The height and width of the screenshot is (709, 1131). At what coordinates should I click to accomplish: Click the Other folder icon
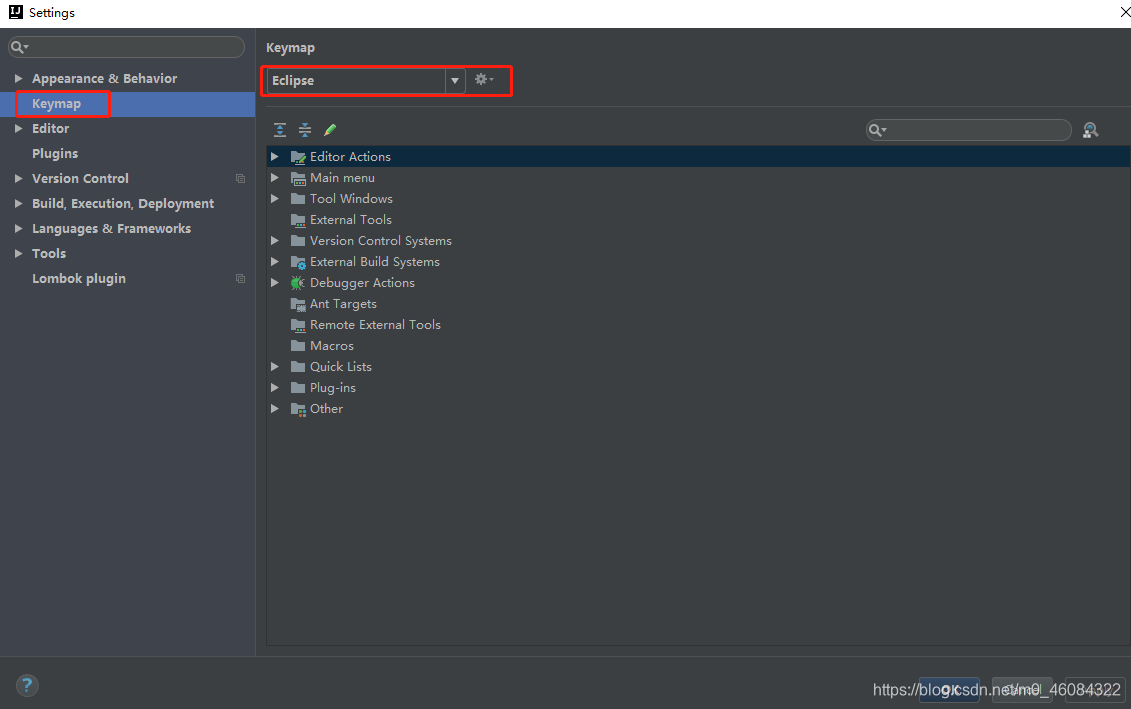(298, 409)
